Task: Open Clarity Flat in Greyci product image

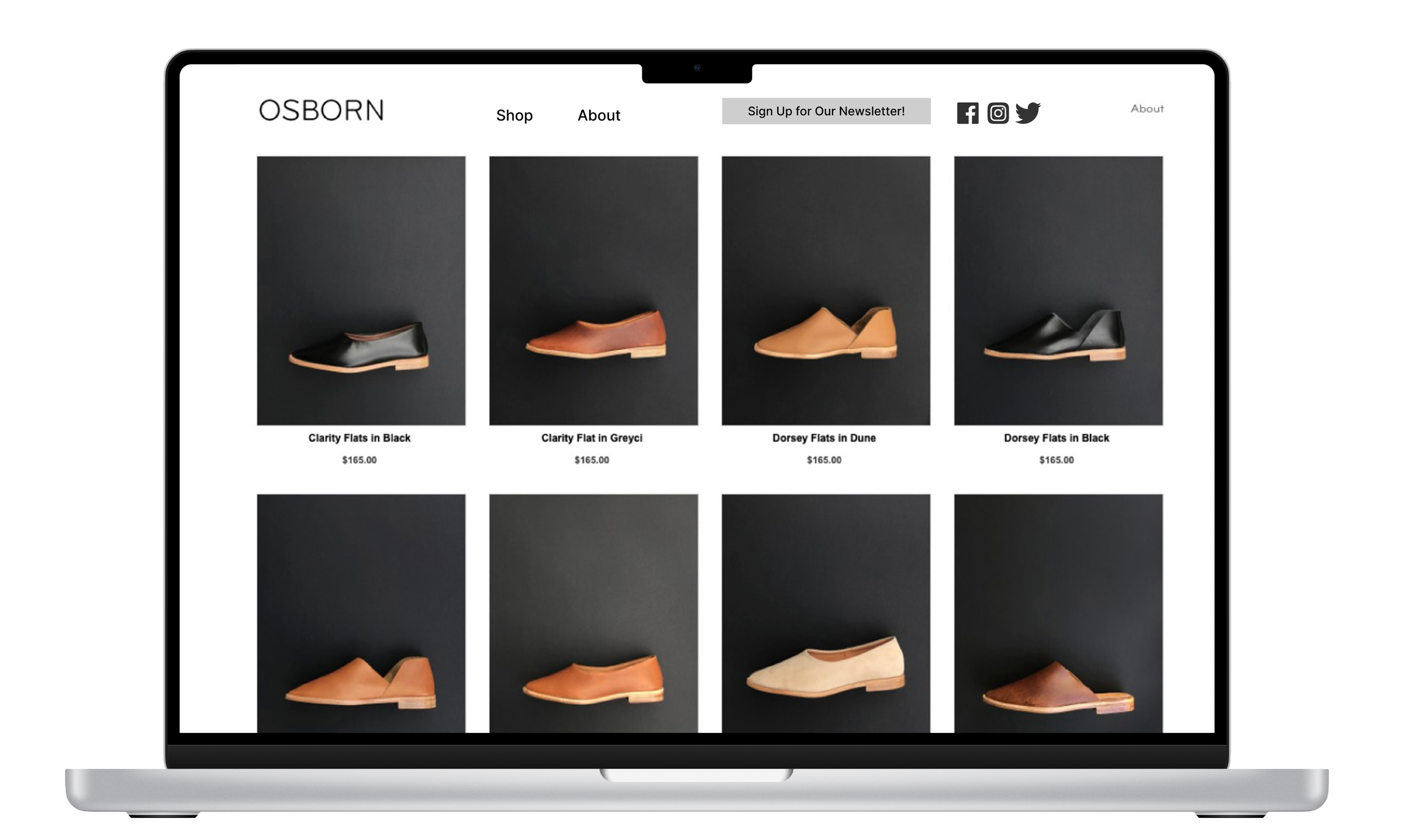Action: (x=593, y=291)
